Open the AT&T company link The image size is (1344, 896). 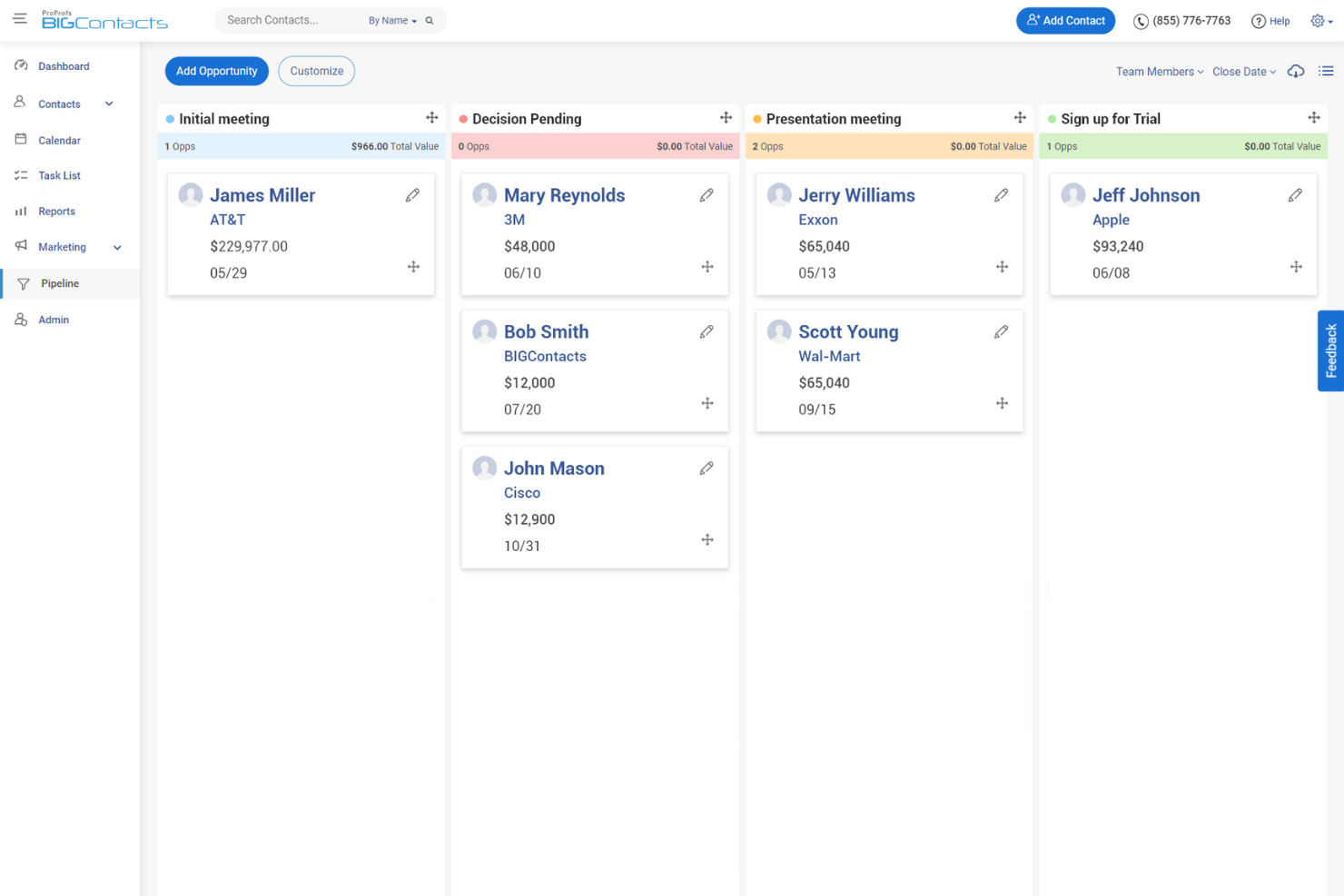[228, 220]
